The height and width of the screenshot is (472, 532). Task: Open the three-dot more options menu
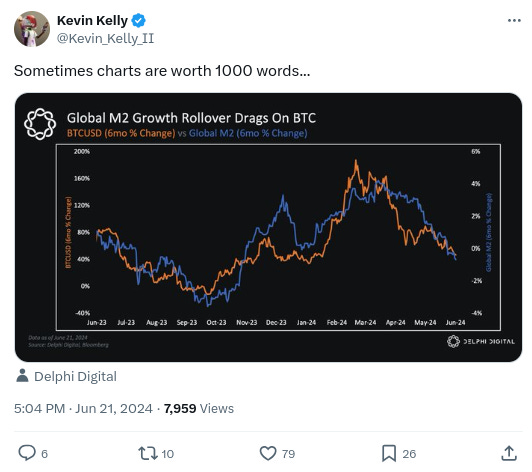point(514,21)
